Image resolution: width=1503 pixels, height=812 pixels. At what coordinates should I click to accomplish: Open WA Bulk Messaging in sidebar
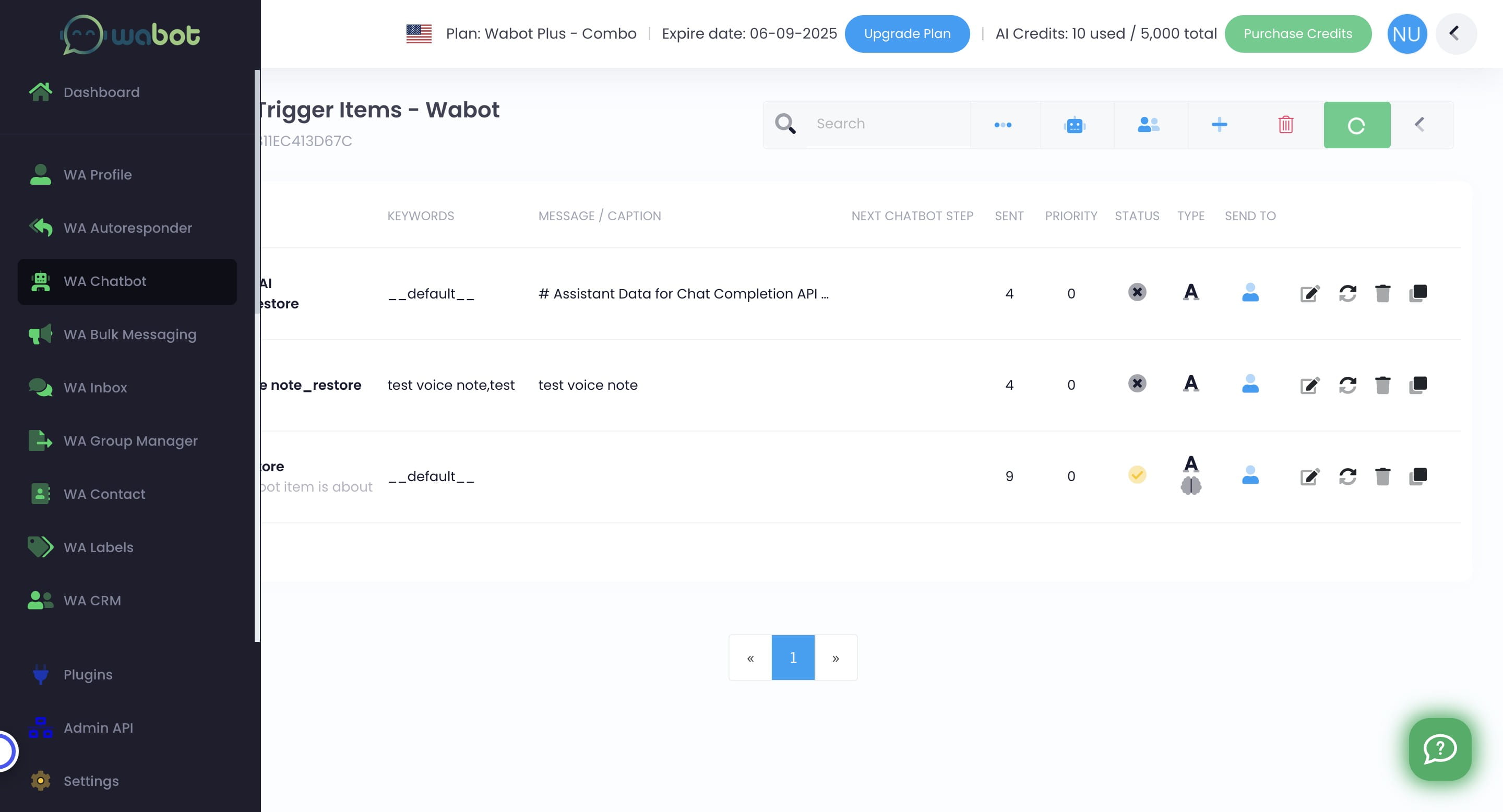point(129,335)
